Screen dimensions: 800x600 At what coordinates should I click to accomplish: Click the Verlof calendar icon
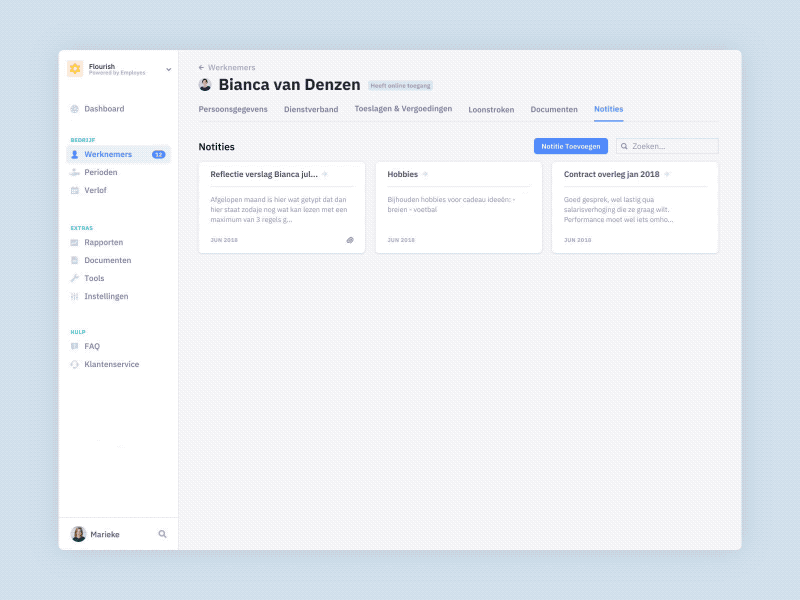(x=74, y=190)
